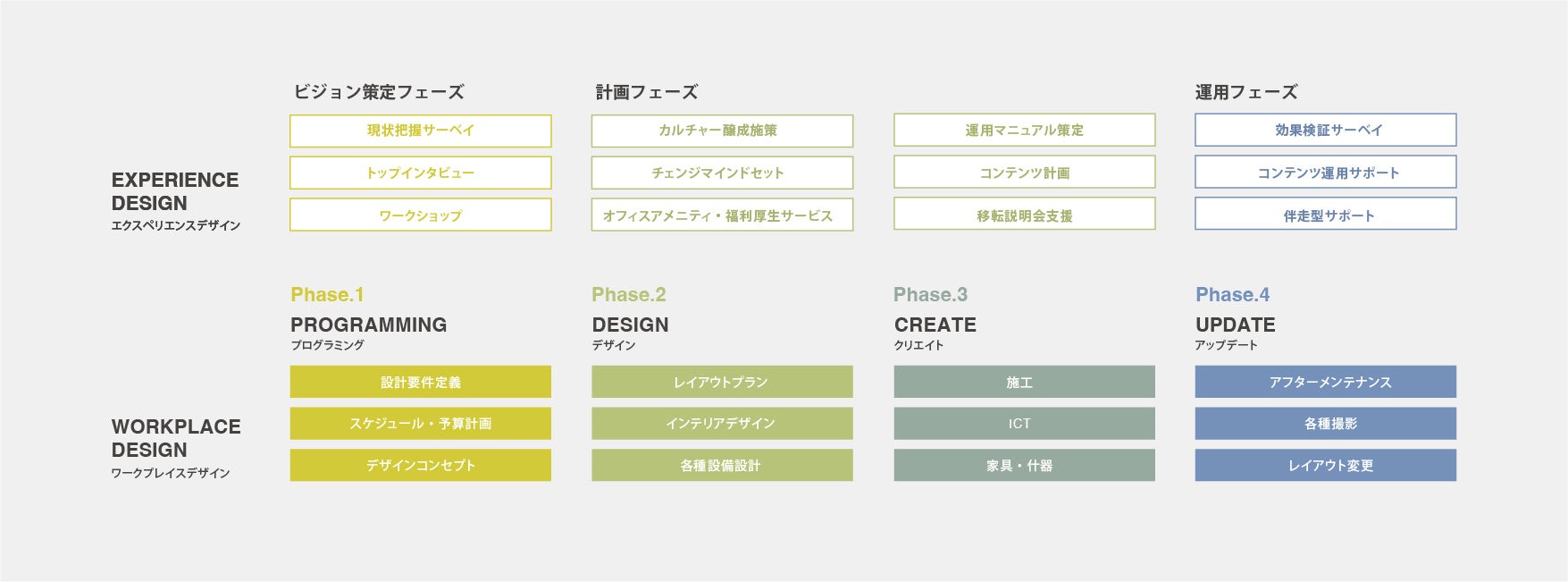
Task: Select the 各種設備設計 block
Action: click(722, 466)
